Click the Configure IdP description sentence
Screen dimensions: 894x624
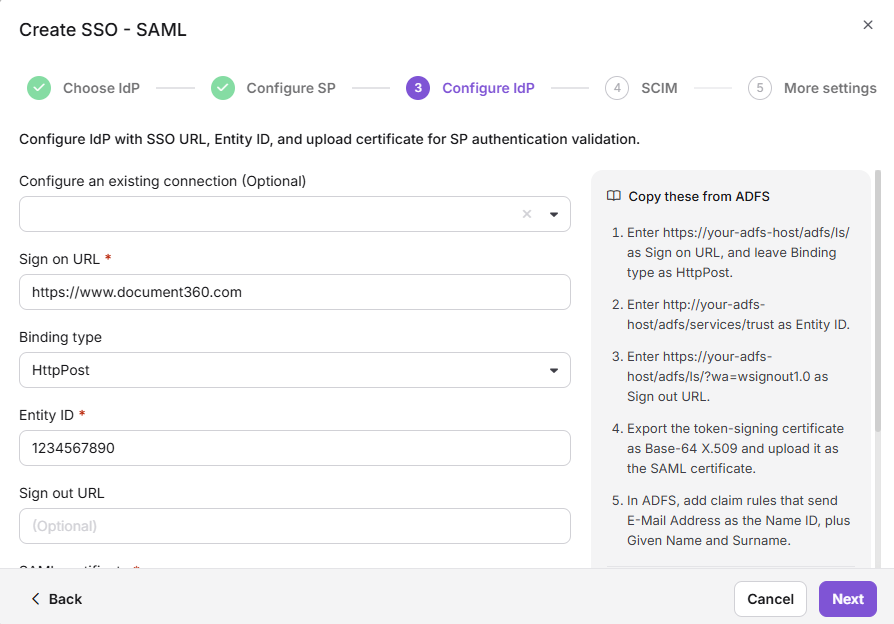click(330, 139)
